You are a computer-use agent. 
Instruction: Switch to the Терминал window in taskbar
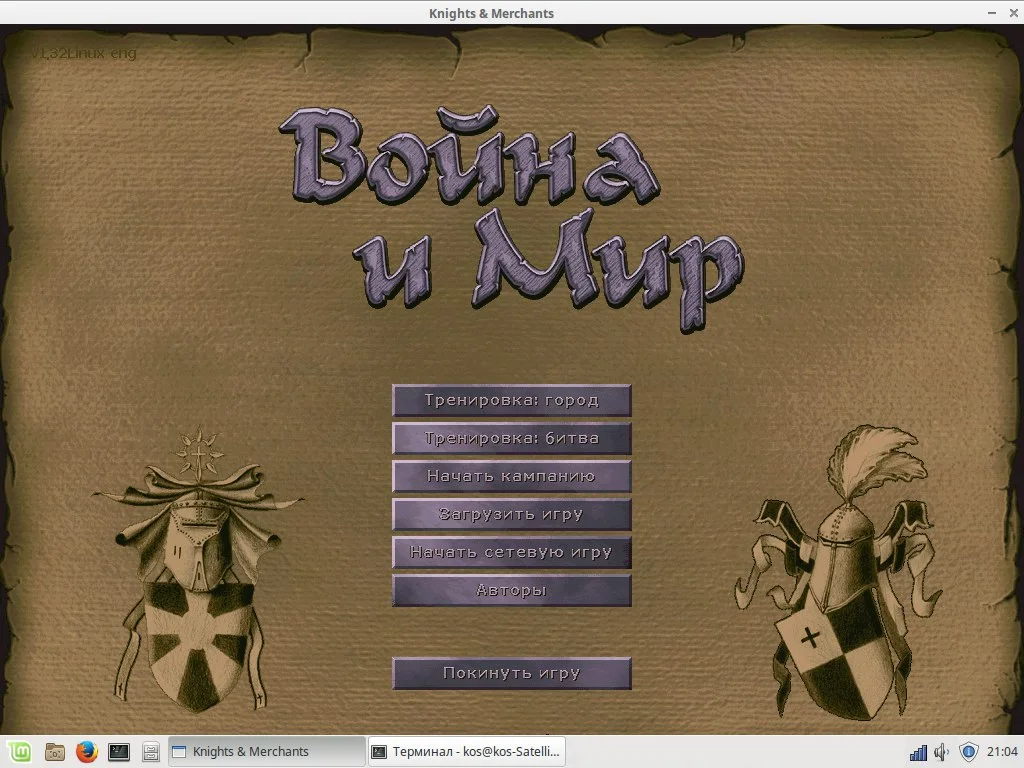coord(466,752)
